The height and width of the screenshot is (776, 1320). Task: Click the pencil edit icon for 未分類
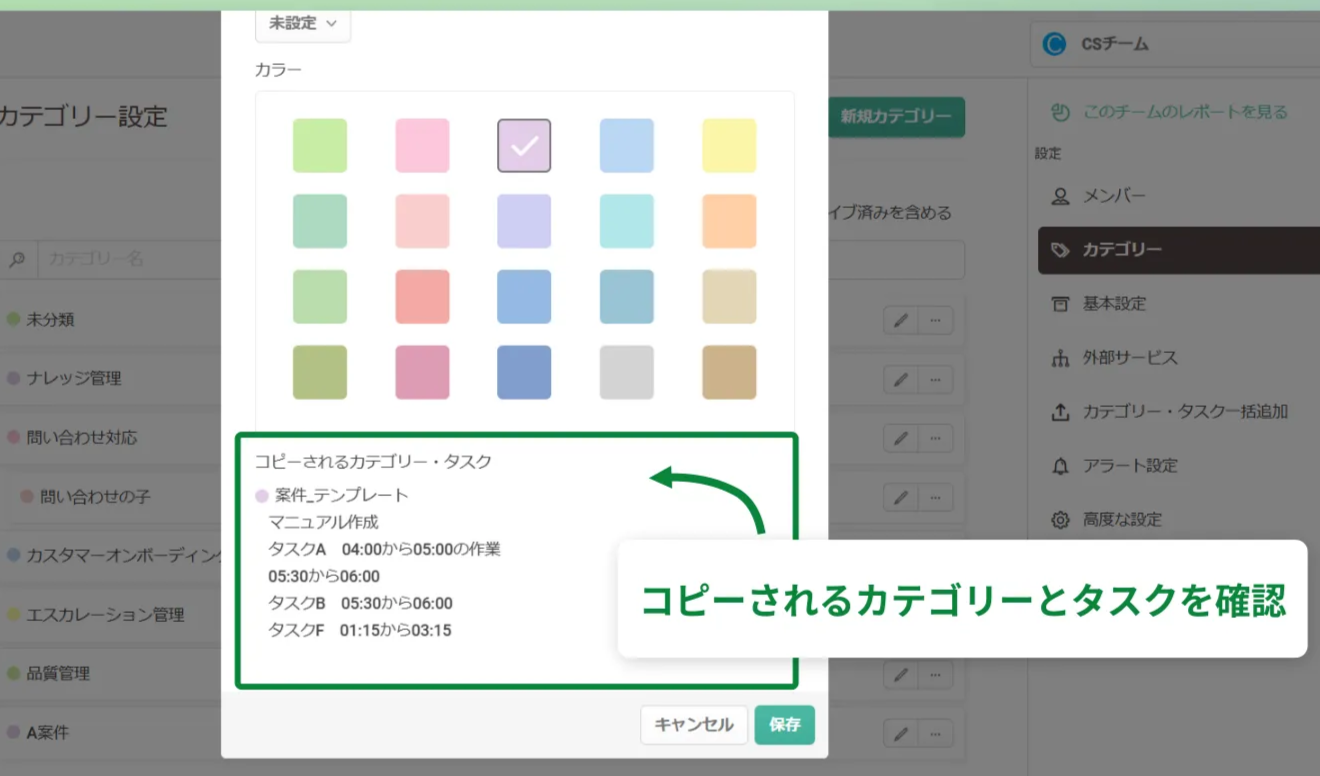(899, 319)
